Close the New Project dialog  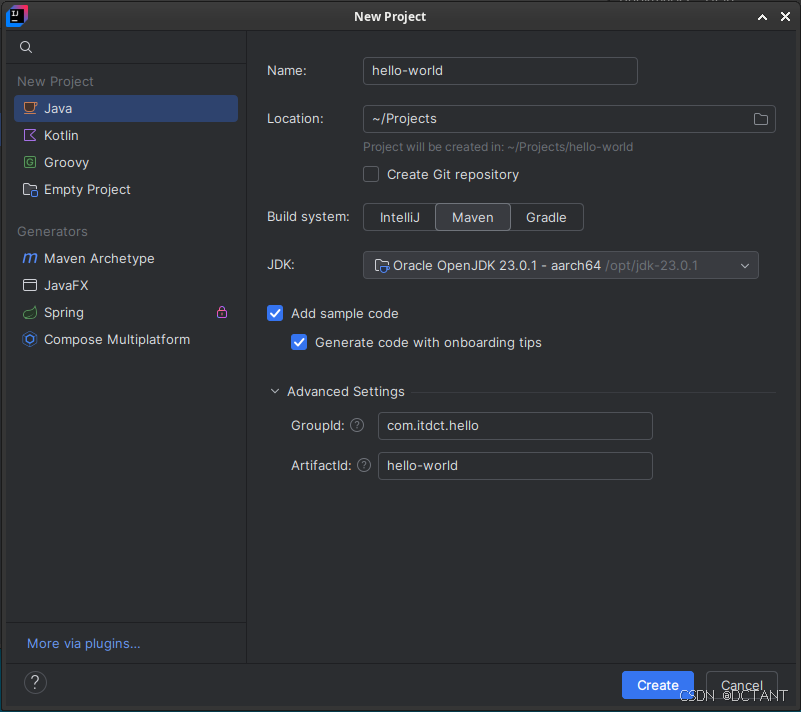pos(786,17)
